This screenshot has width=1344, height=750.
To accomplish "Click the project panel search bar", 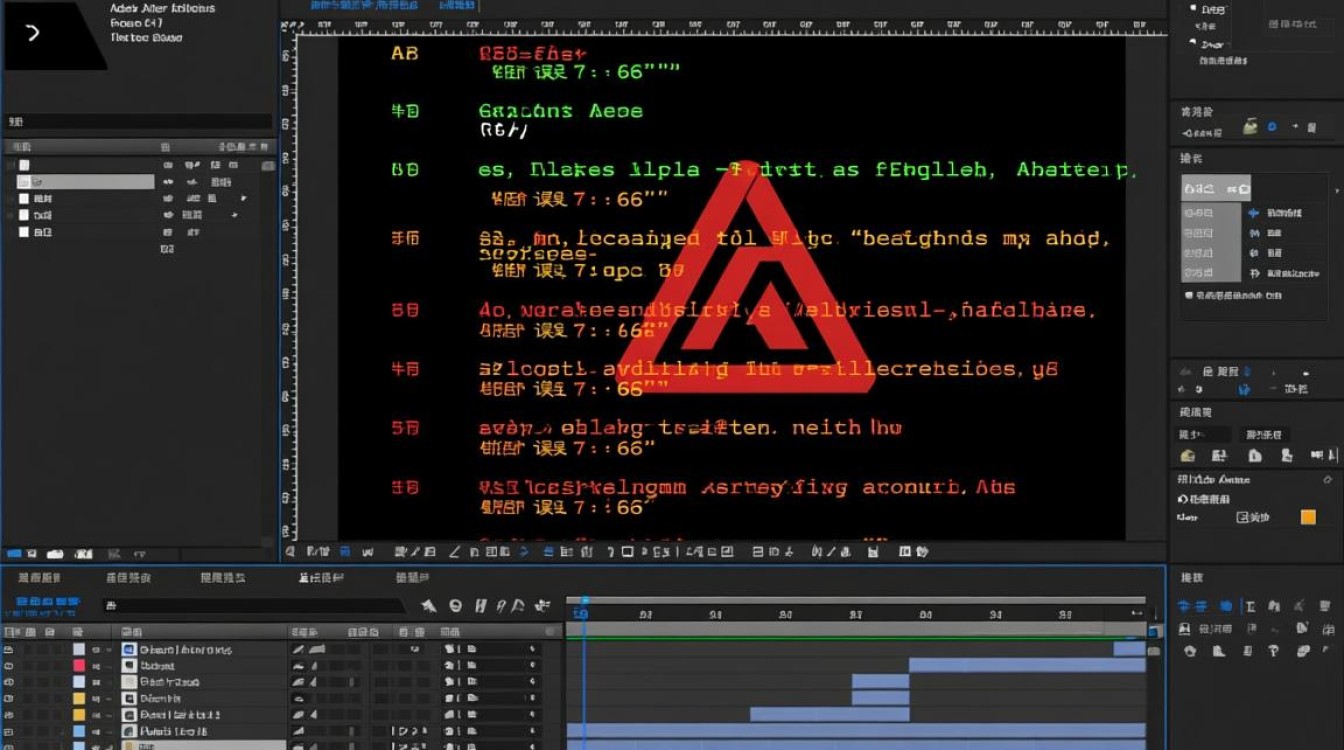I will coord(140,122).
